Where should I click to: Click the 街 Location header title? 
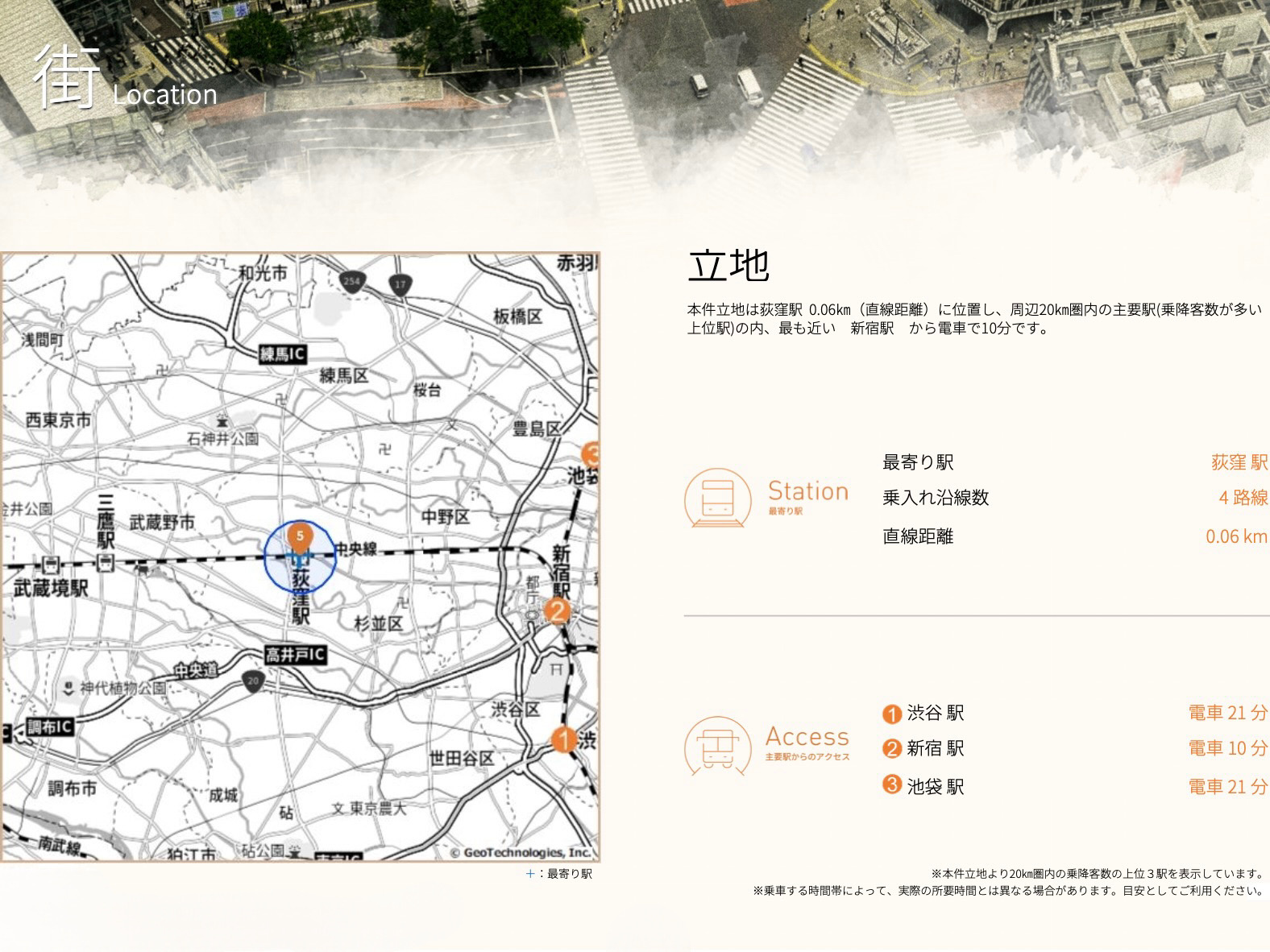(125, 80)
